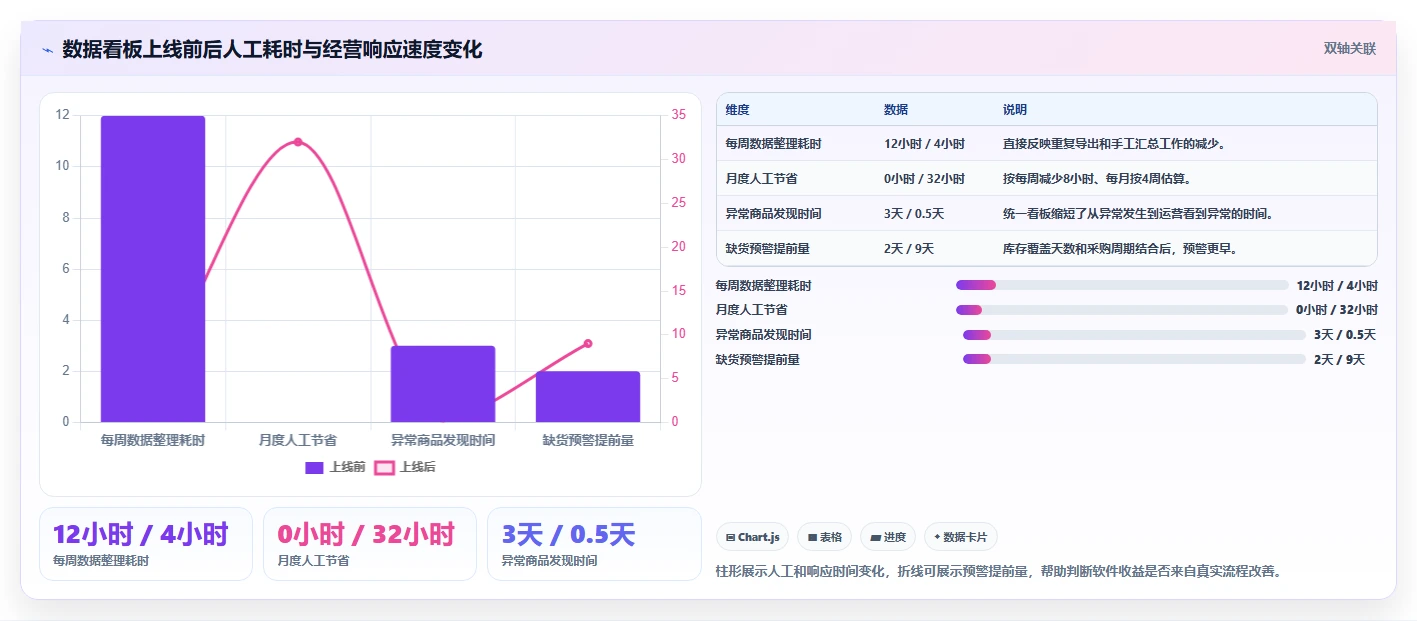1417x621 pixels.
Task: Click the small icon inside the 表格 chip
Action: (812, 538)
